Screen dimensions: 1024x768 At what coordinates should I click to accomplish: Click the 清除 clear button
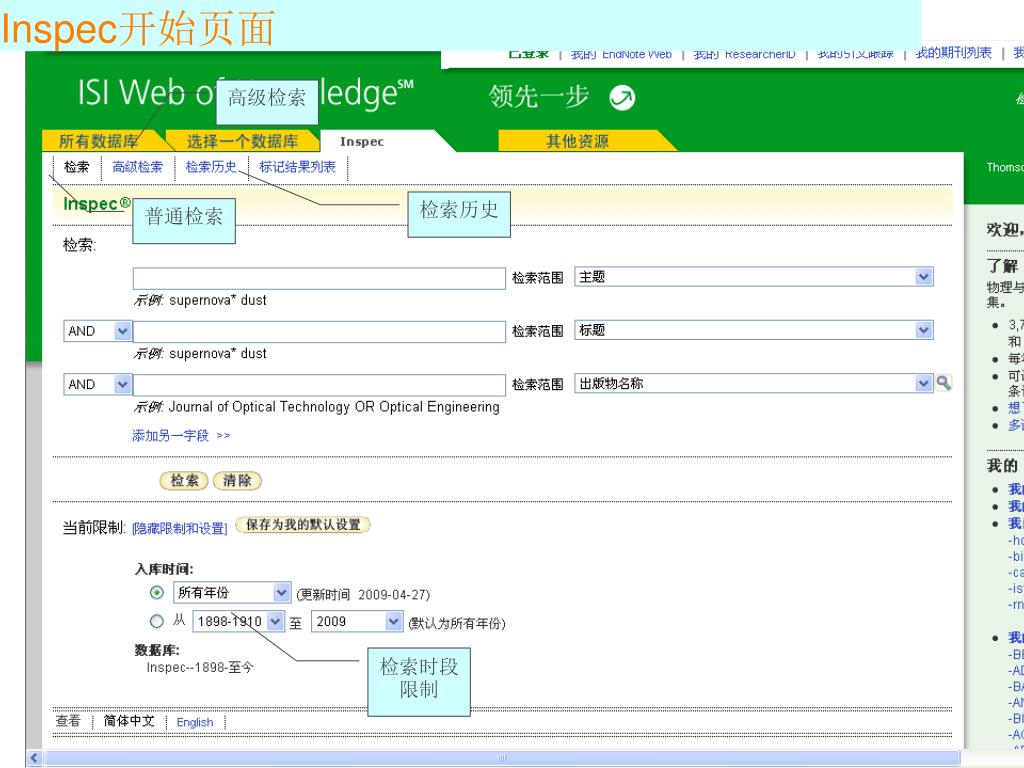[237, 481]
